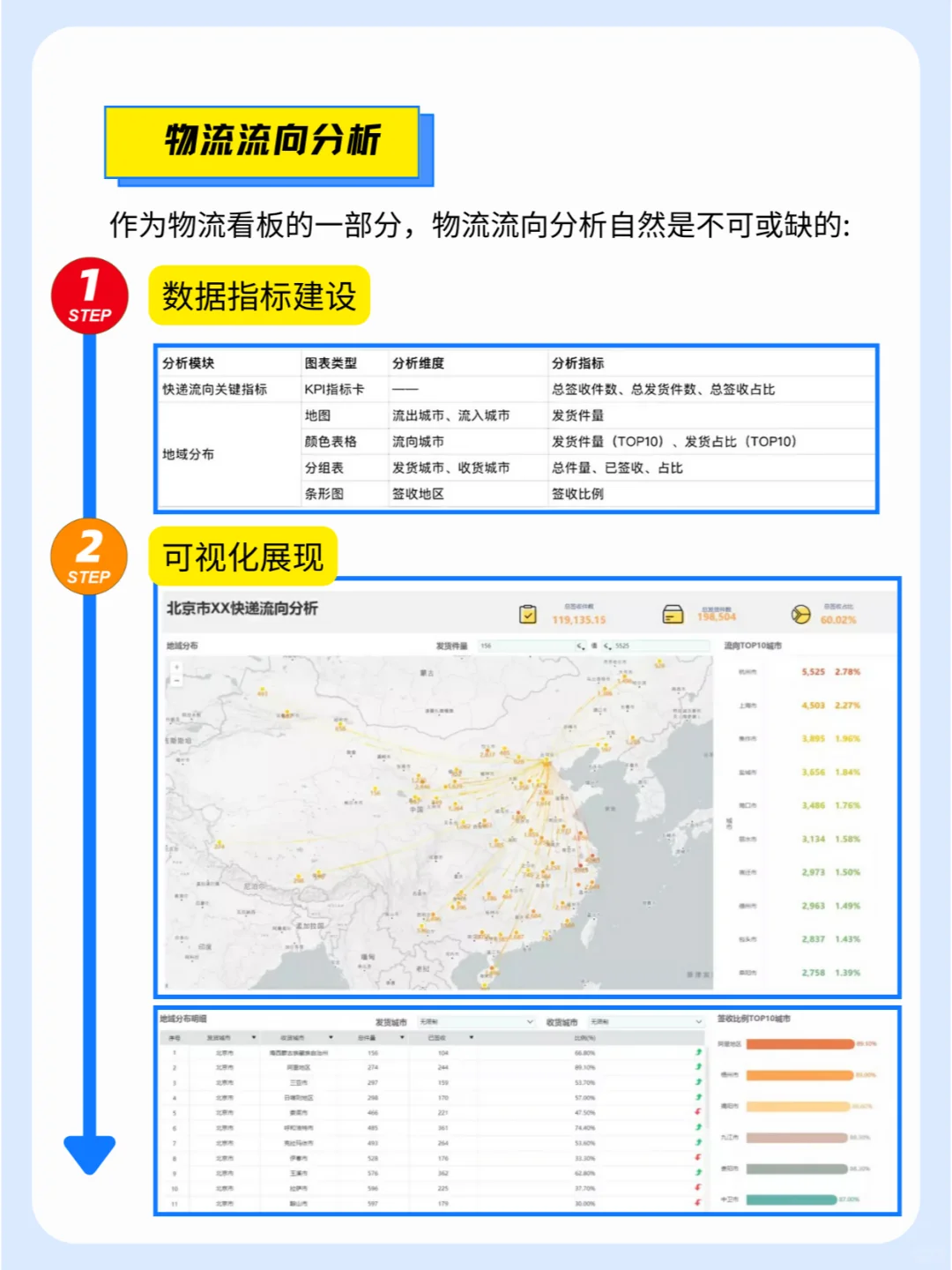
Task: Open the 总件量 column header sort arrow
Action: click(402, 1037)
